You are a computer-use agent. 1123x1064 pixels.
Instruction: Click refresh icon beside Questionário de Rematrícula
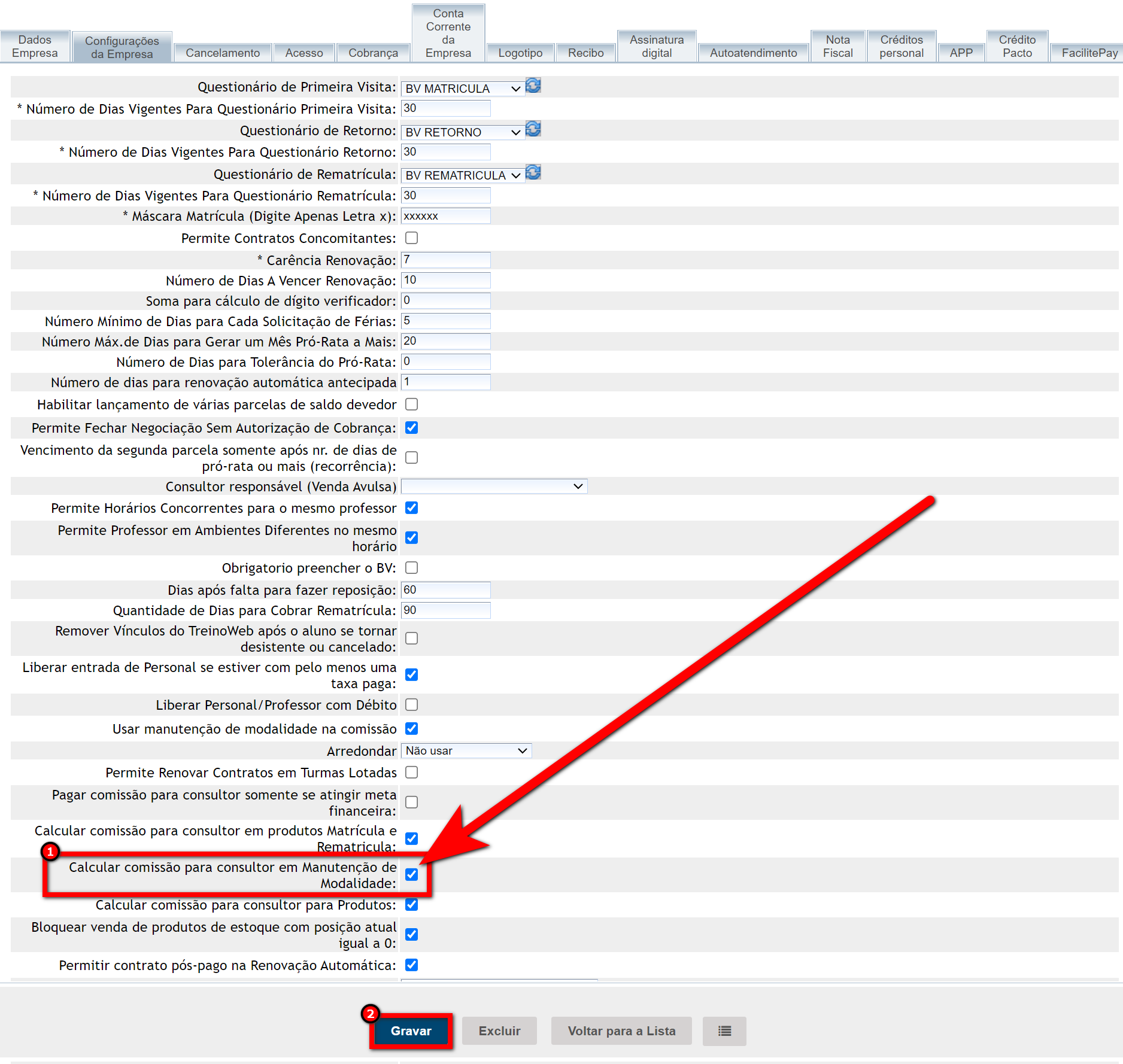(533, 174)
